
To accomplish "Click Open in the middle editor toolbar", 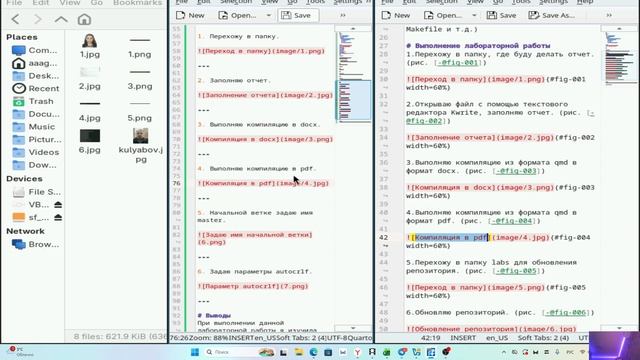I will [x=238, y=16].
